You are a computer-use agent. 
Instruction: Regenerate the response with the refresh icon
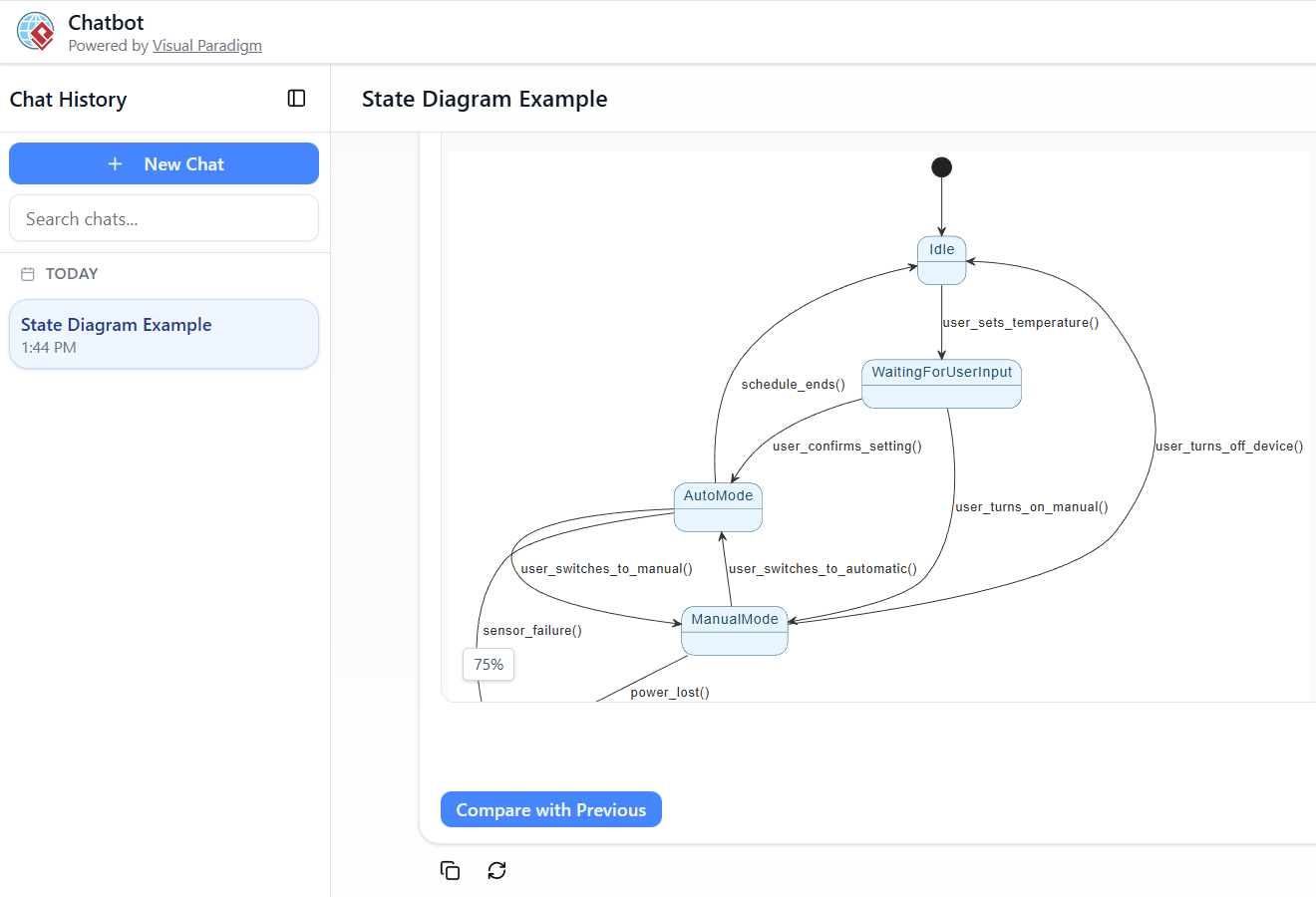tap(496, 870)
